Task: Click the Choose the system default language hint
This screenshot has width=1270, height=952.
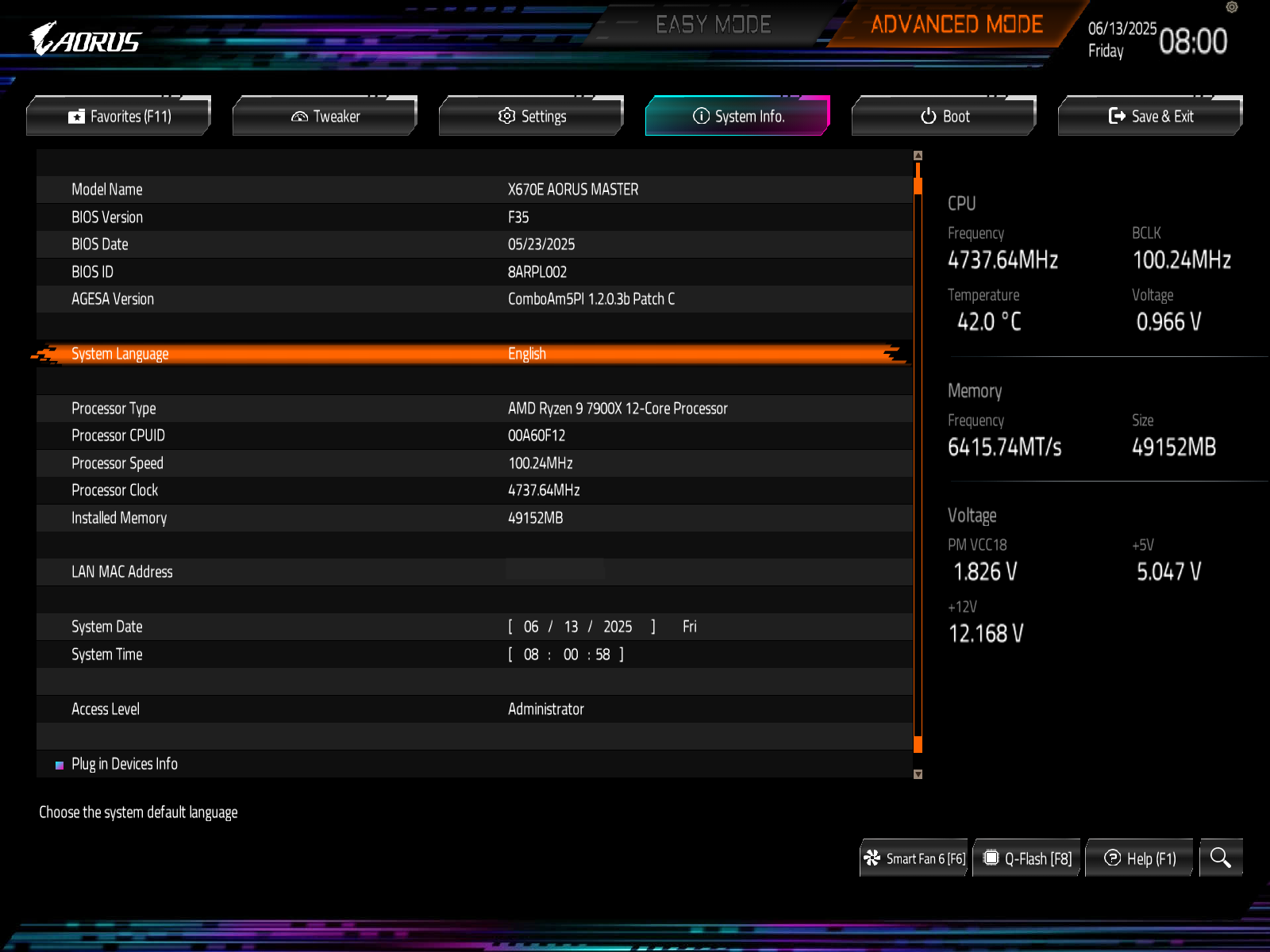Action: (x=138, y=812)
